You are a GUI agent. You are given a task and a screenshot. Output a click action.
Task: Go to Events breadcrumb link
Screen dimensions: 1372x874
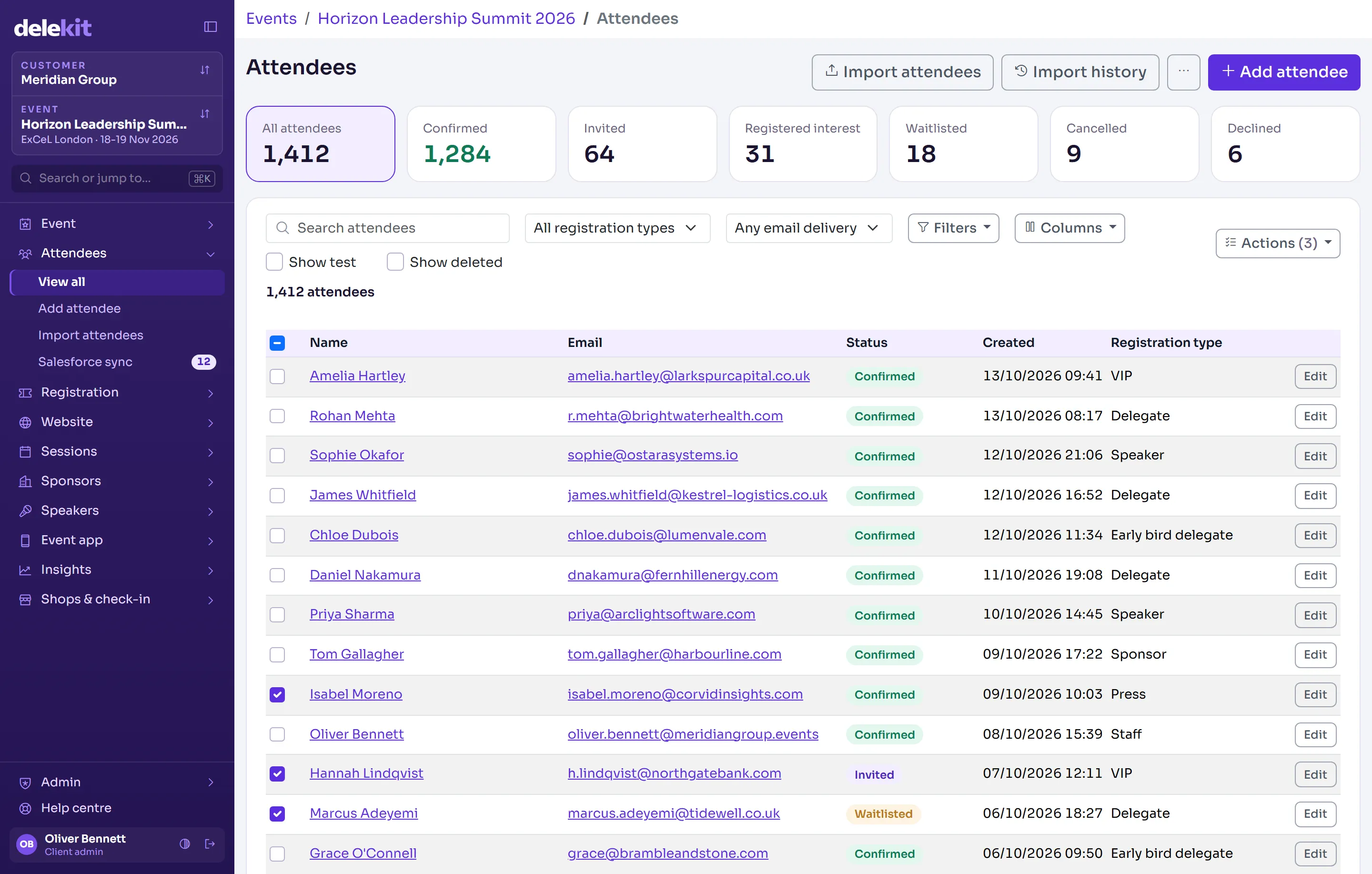click(x=271, y=18)
